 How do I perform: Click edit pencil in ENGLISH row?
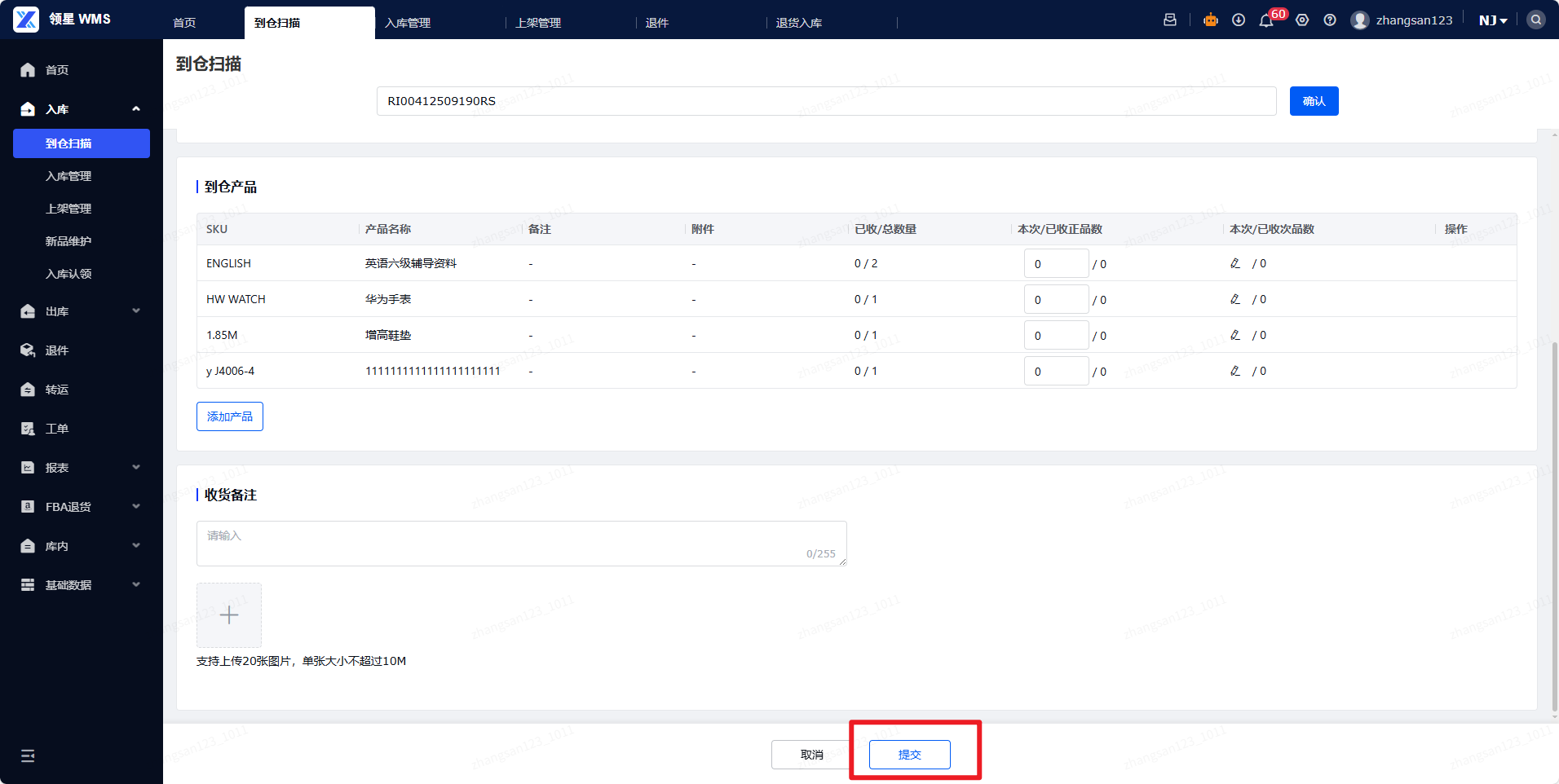point(1235,263)
